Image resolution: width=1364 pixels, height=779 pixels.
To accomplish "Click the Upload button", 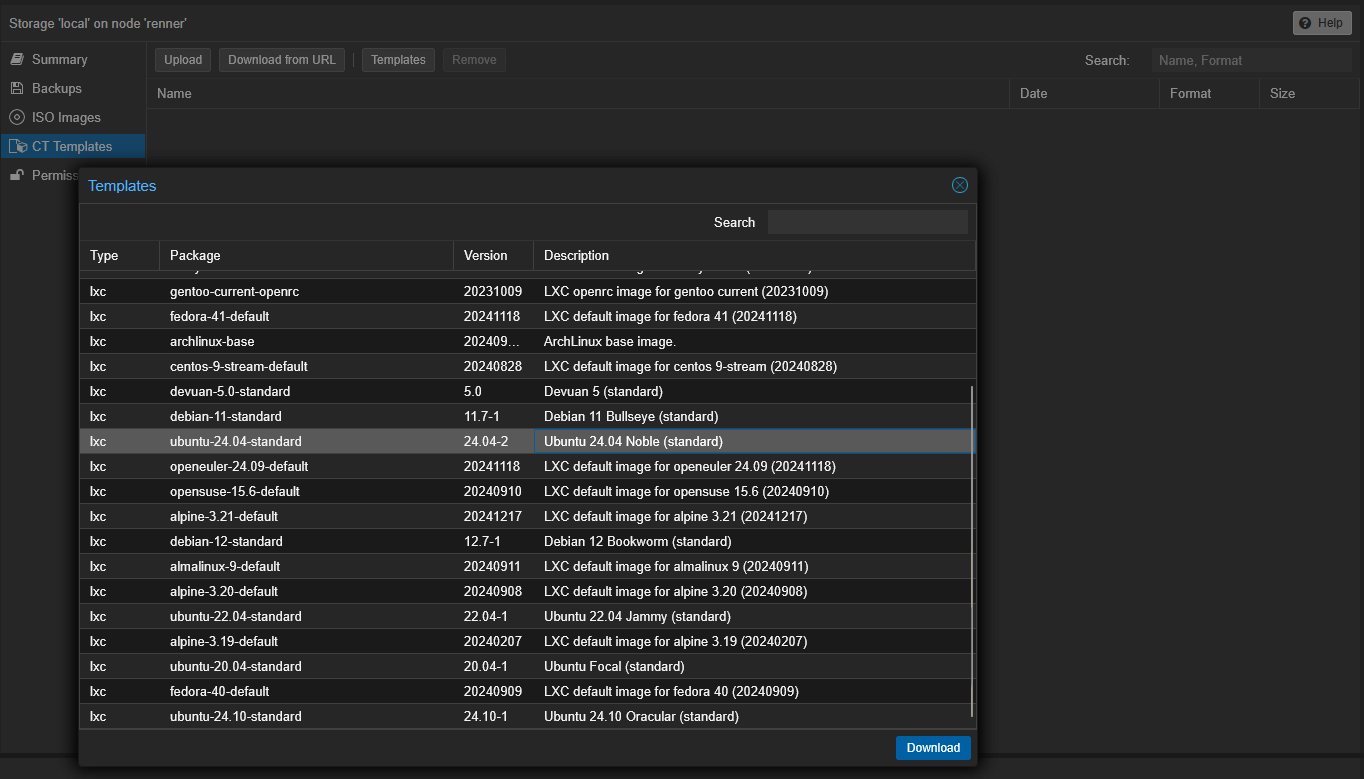I will pos(183,60).
